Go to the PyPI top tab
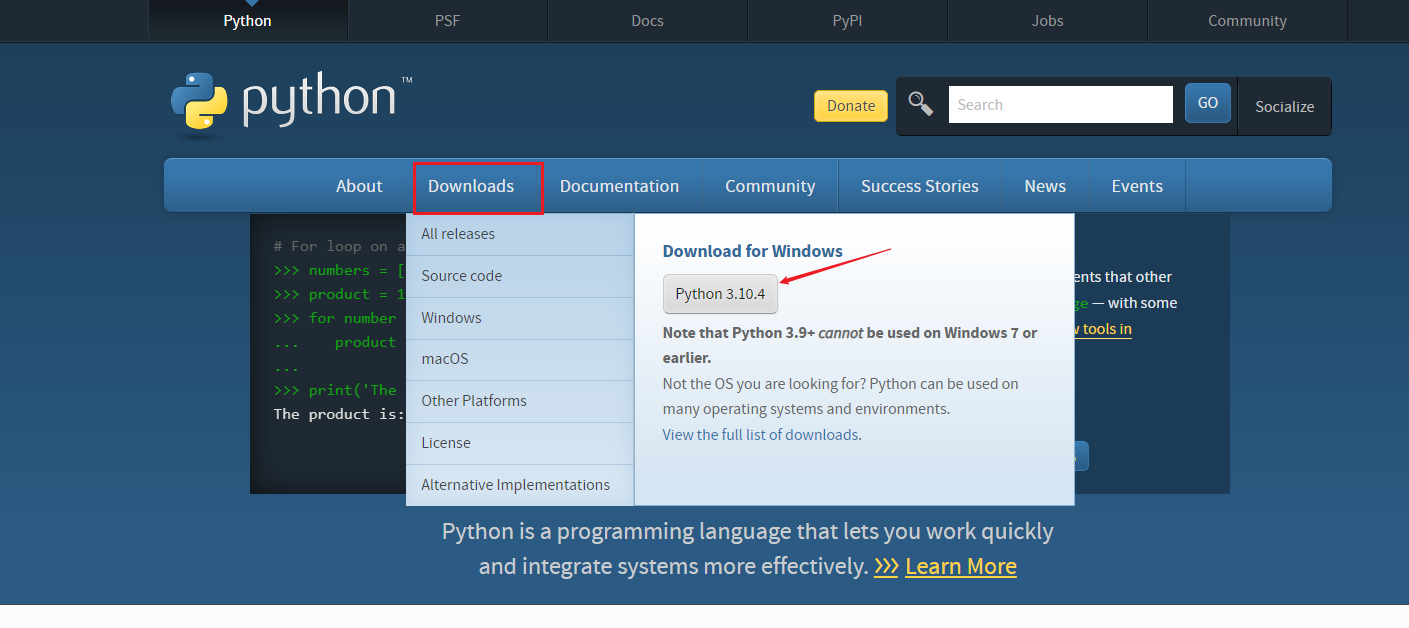The image size is (1409, 628). pyautogui.click(x=847, y=20)
